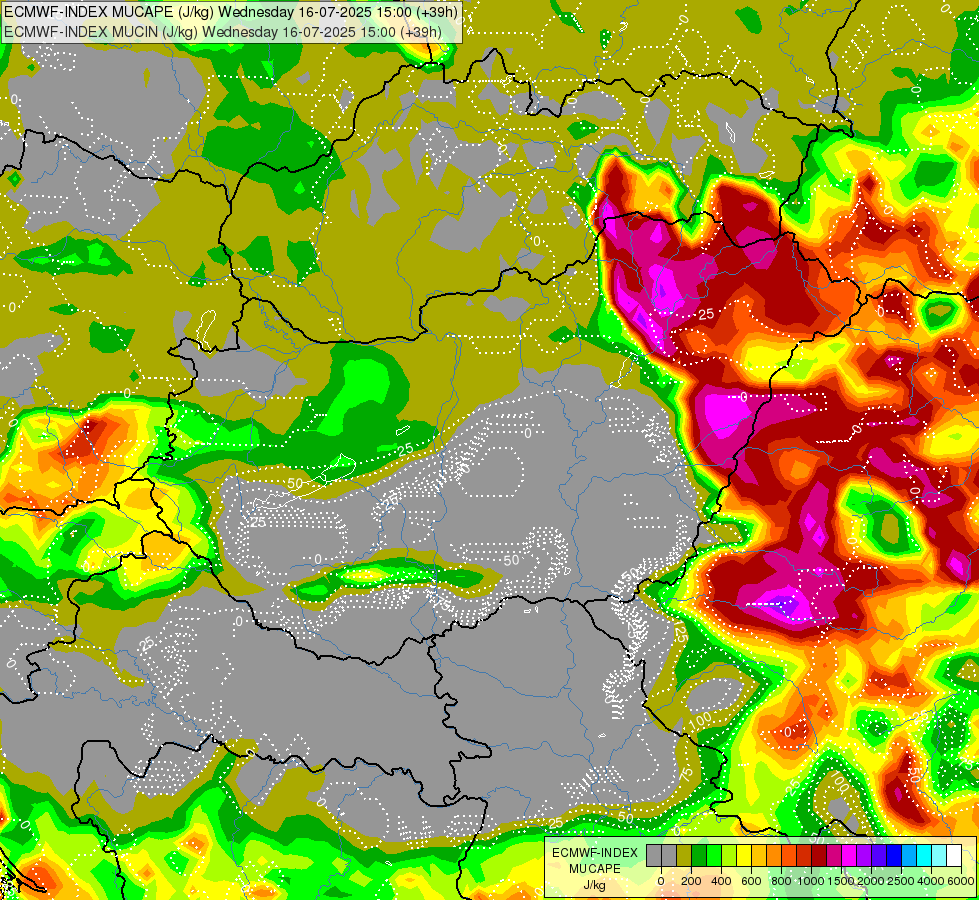Viewport: 979px width, 900px height.
Task: Click the legend scale value '400'
Action: tap(721, 881)
